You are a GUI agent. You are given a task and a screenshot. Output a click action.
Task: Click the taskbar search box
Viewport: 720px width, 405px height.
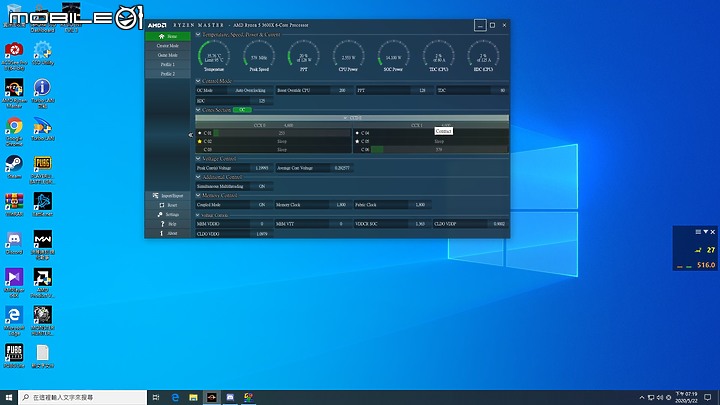(83, 398)
